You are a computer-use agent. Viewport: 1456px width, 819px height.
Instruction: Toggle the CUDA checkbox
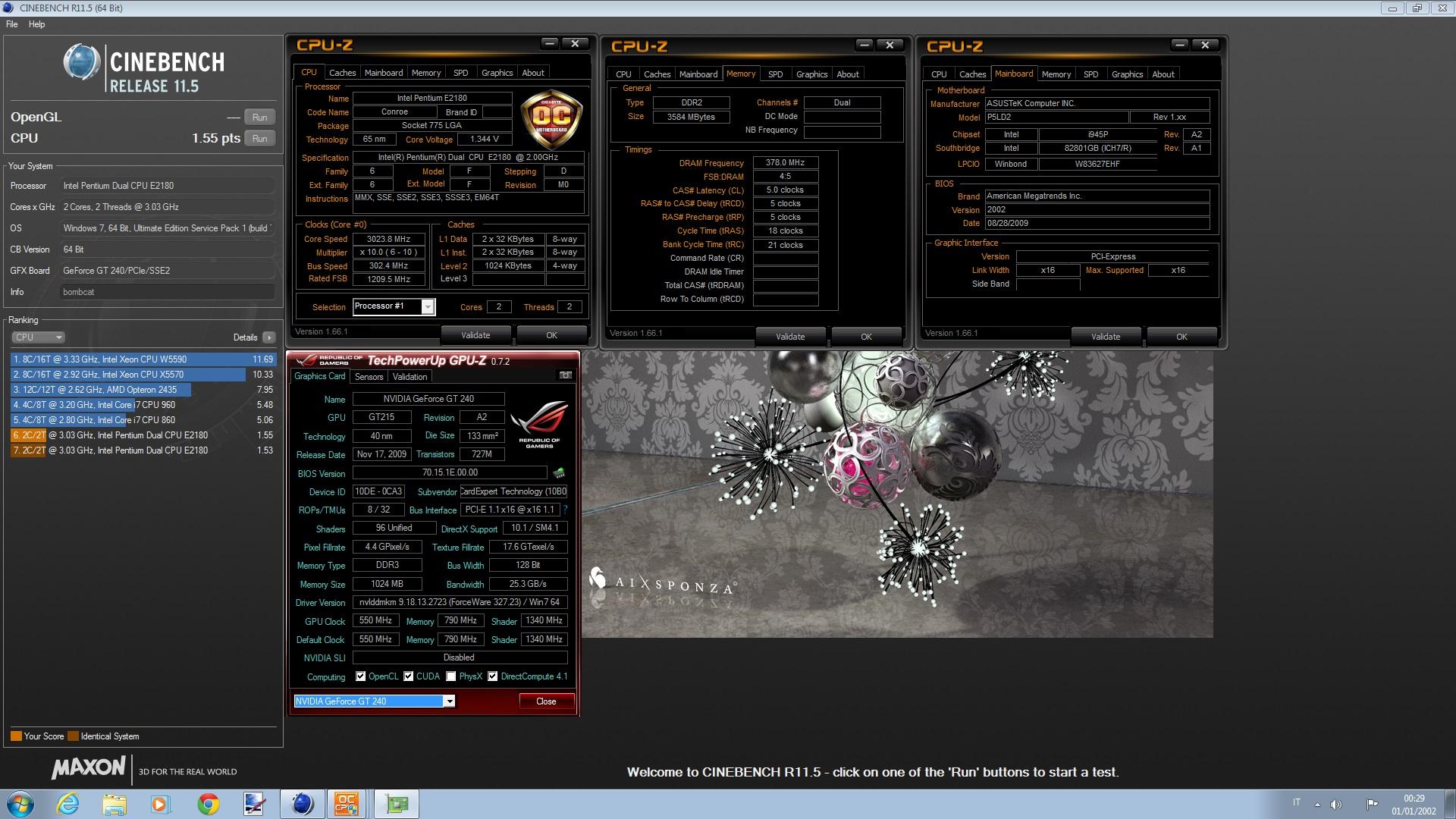[x=409, y=676]
